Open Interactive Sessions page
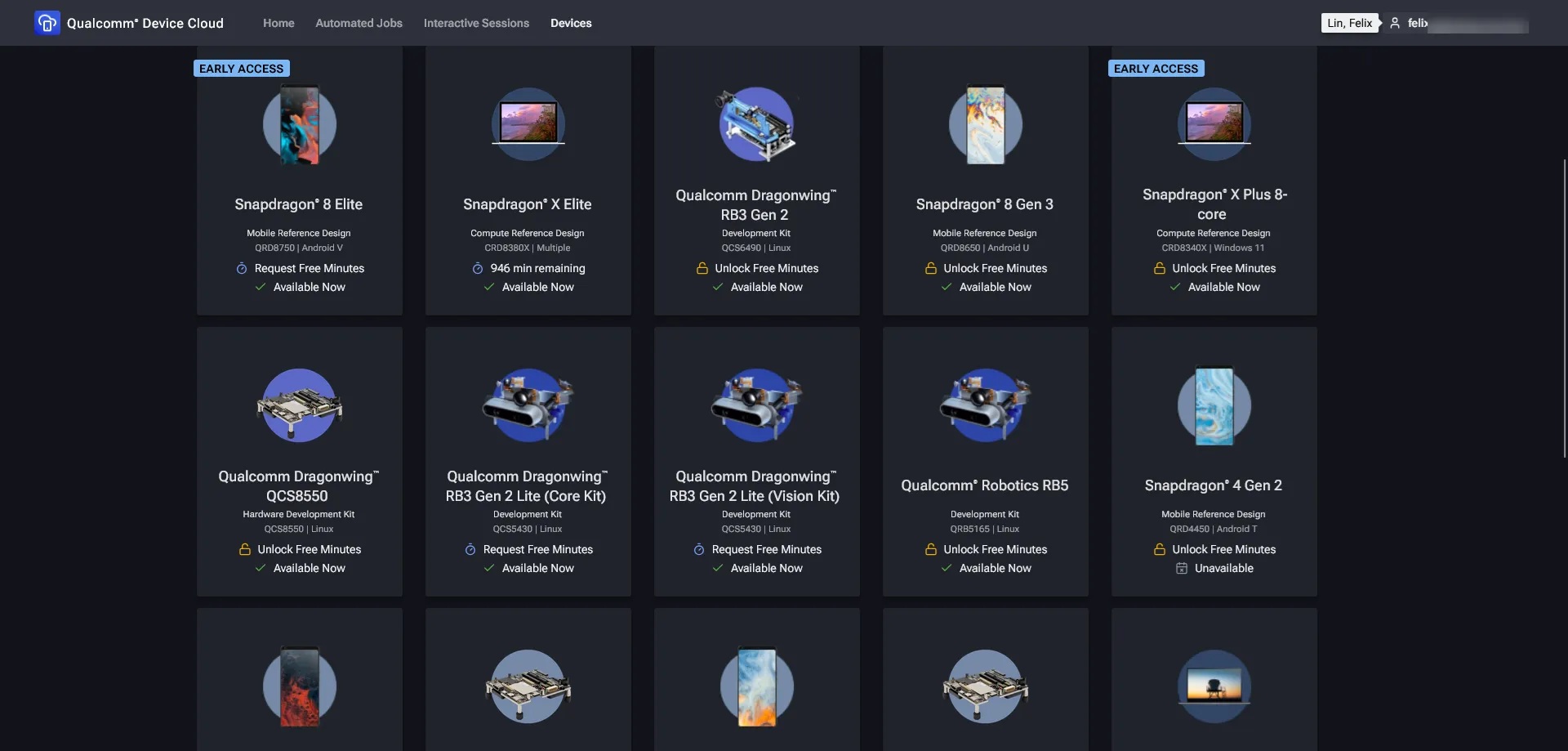Image resolution: width=1568 pixels, height=751 pixels. tap(476, 23)
